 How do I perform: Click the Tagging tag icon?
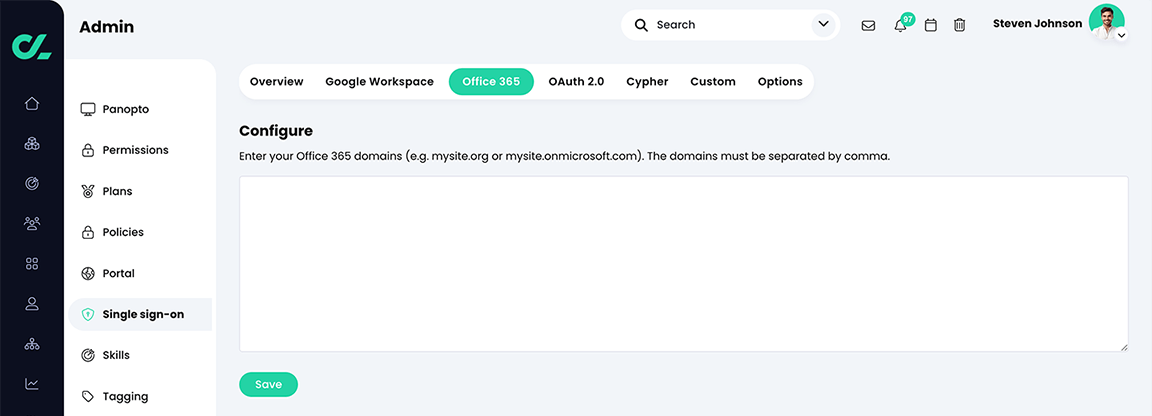tap(87, 397)
